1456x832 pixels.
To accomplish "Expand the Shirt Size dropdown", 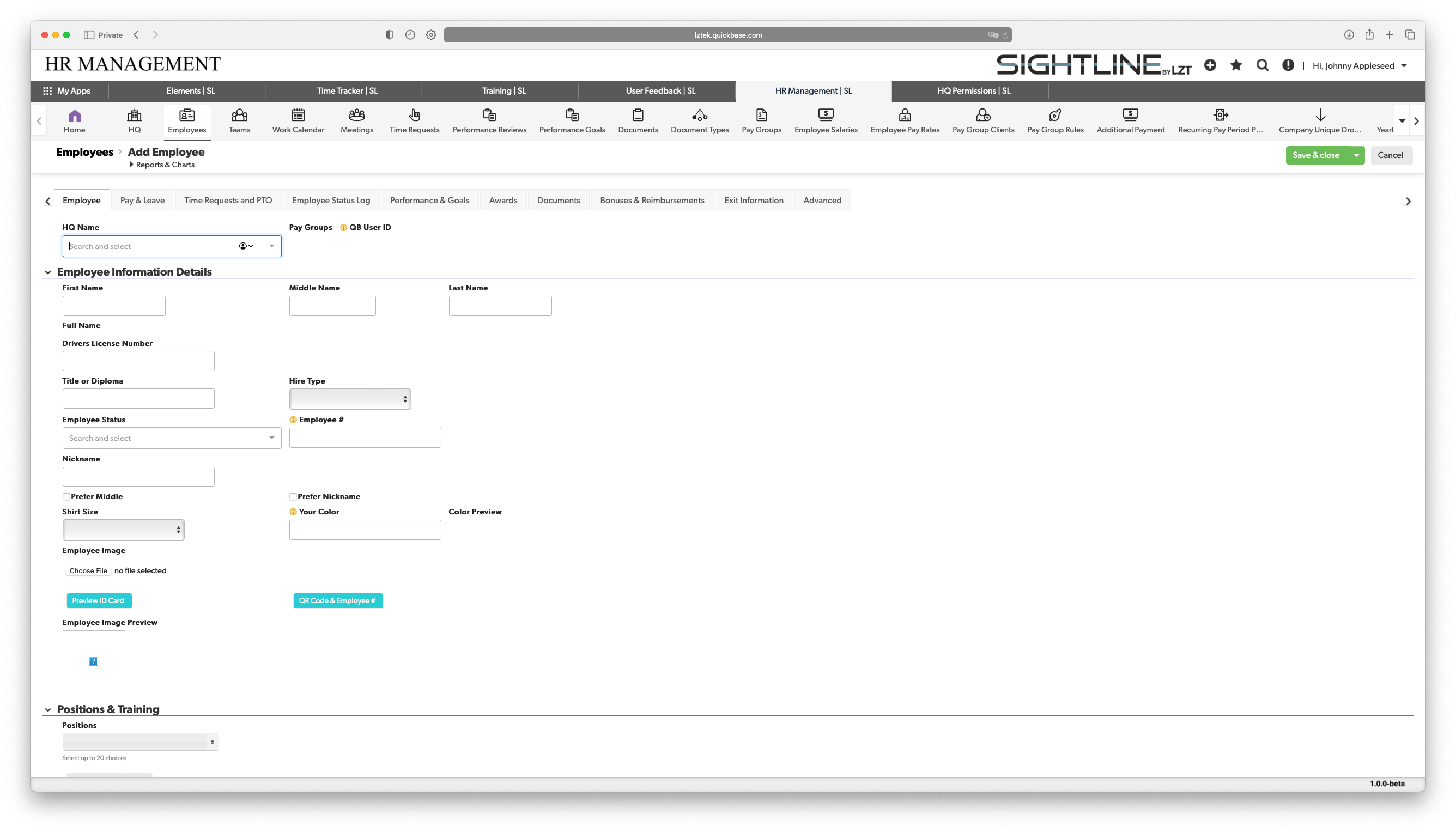I will 124,530.
